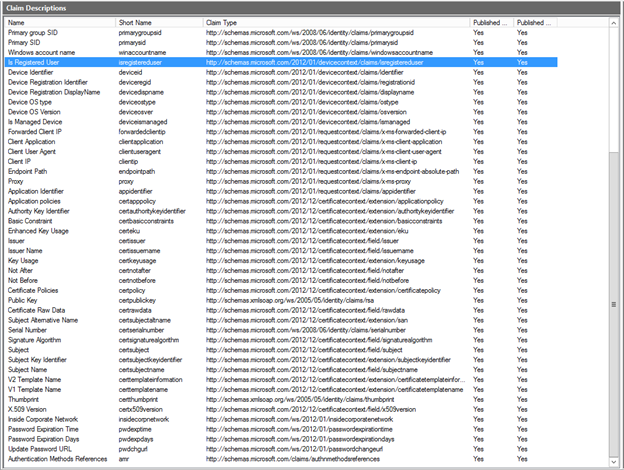Image resolution: width=624 pixels, height=470 pixels.
Task: Select the V2 Template Name row
Action: click(x=281, y=380)
